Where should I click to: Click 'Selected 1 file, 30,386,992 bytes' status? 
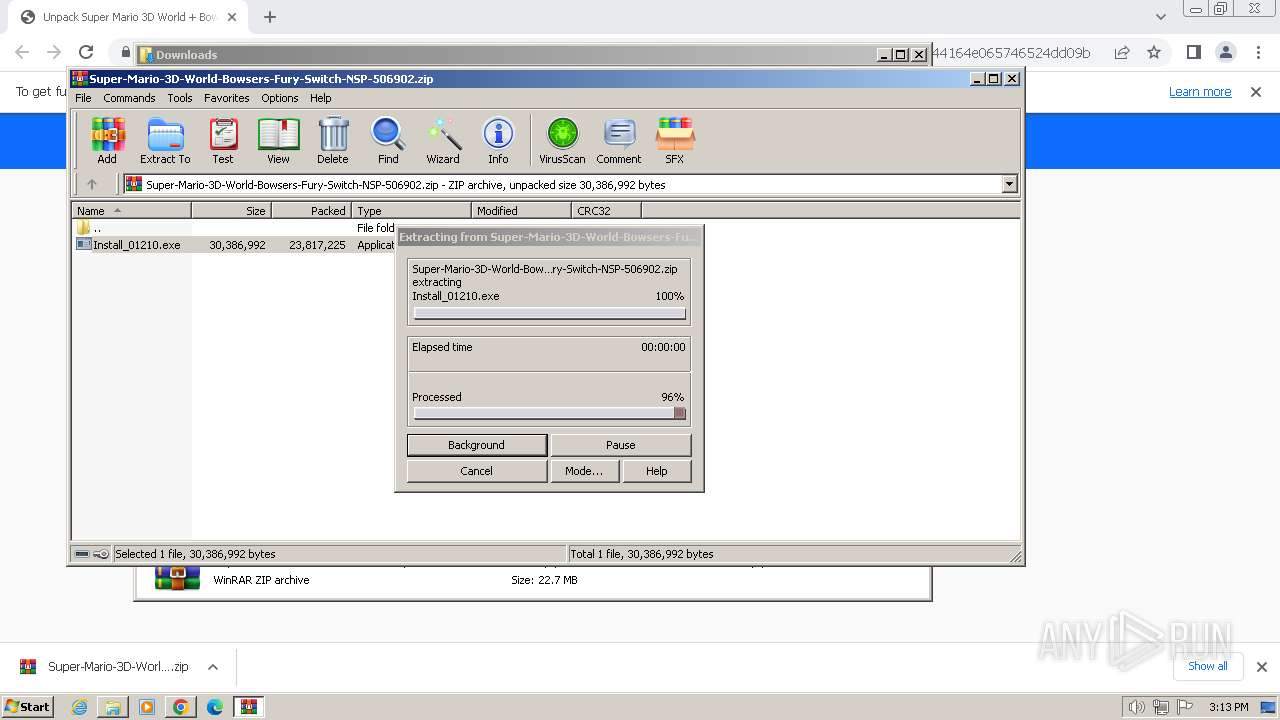[195, 554]
